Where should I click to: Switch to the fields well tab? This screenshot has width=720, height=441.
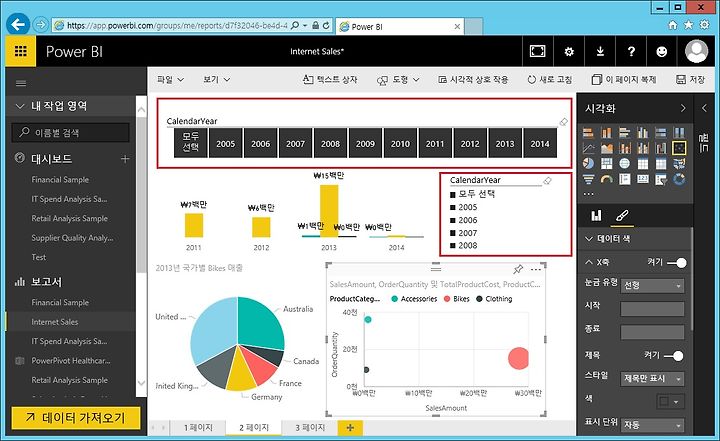[x=596, y=215]
